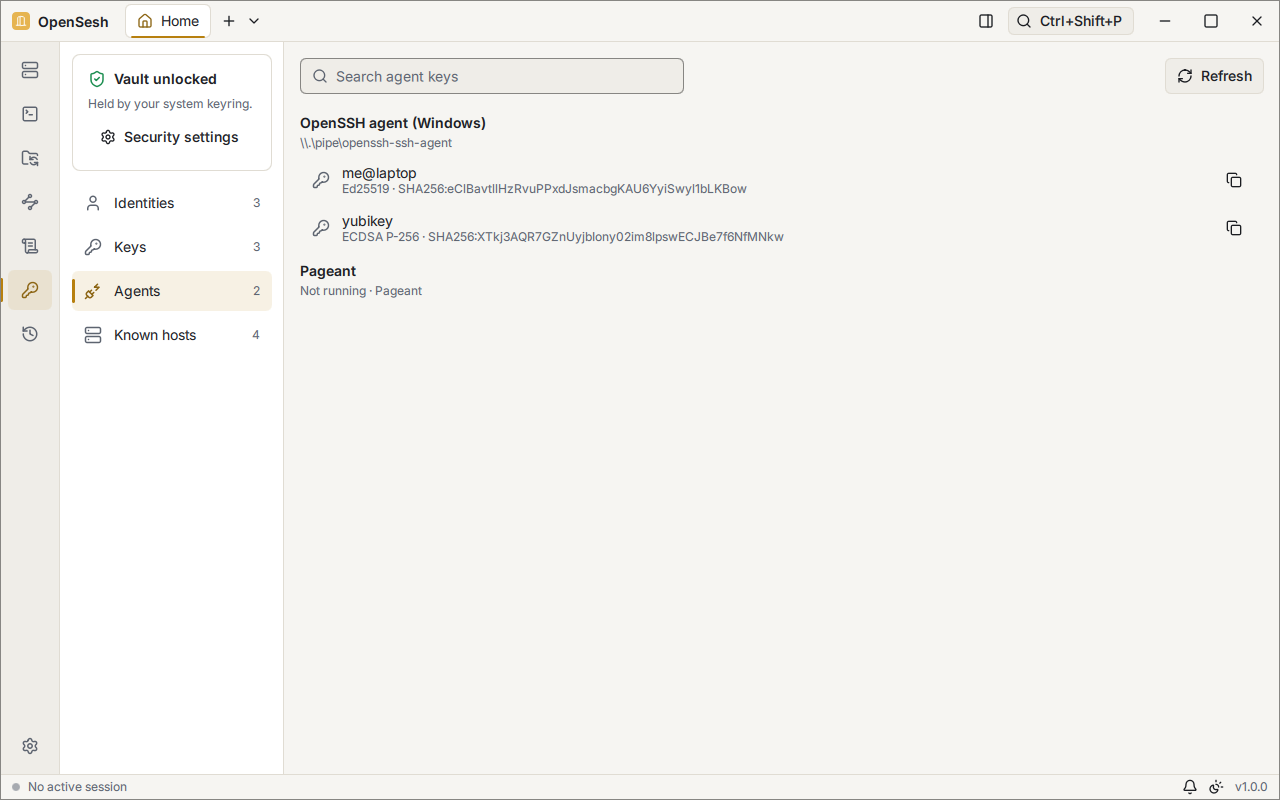Select the yubikey key row
This screenshot has height=800, width=1280.
point(780,228)
